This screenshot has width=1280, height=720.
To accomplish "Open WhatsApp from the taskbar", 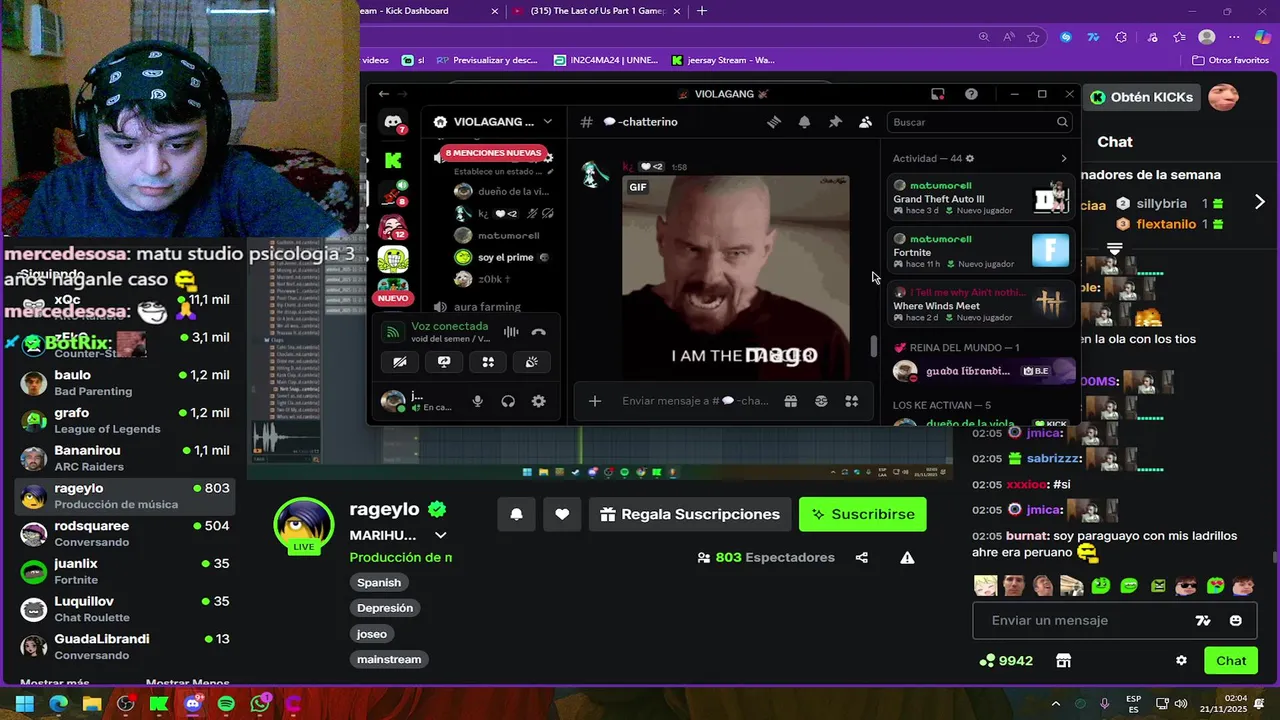I will [x=260, y=704].
